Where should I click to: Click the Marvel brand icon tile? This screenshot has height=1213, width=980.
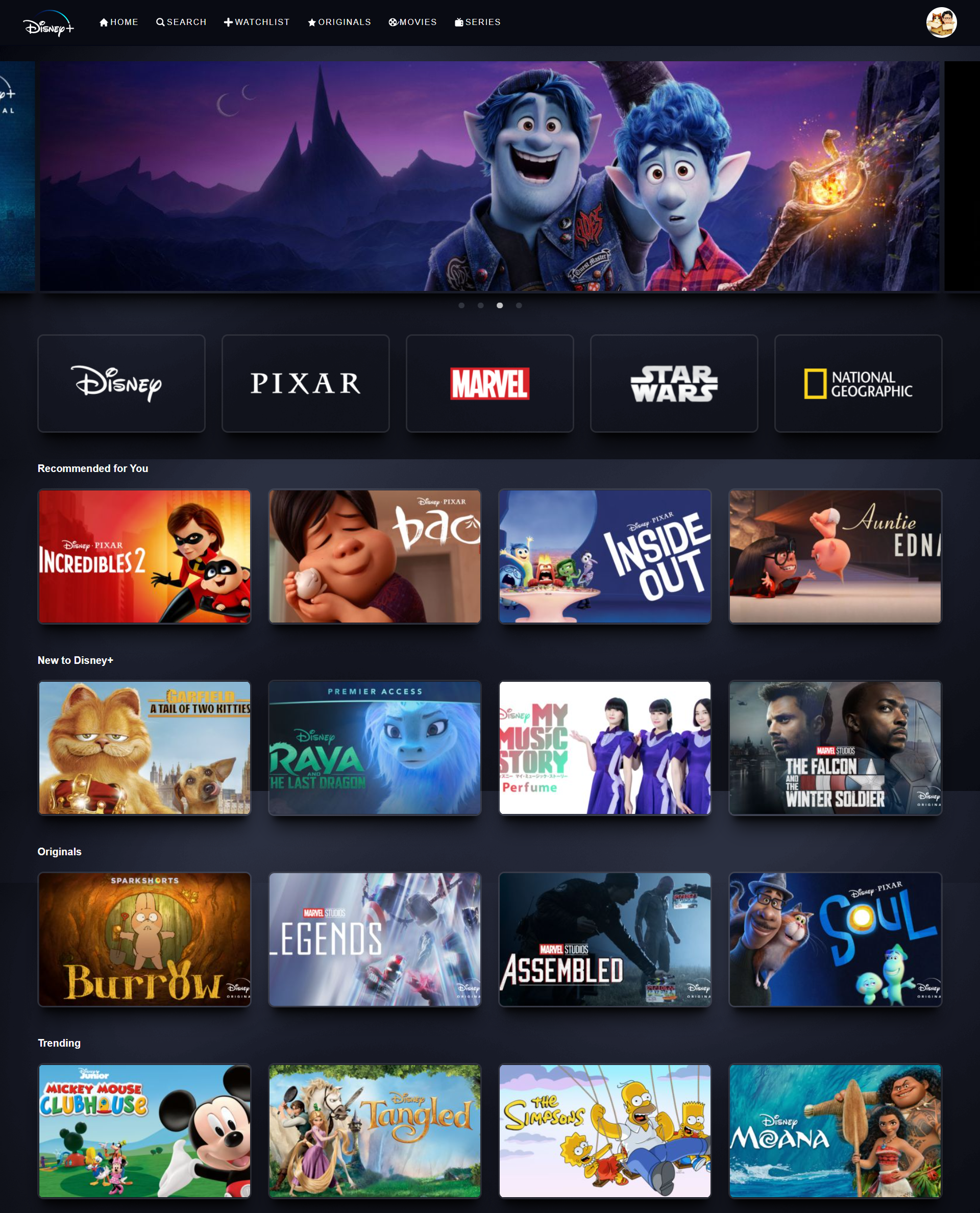(x=489, y=383)
